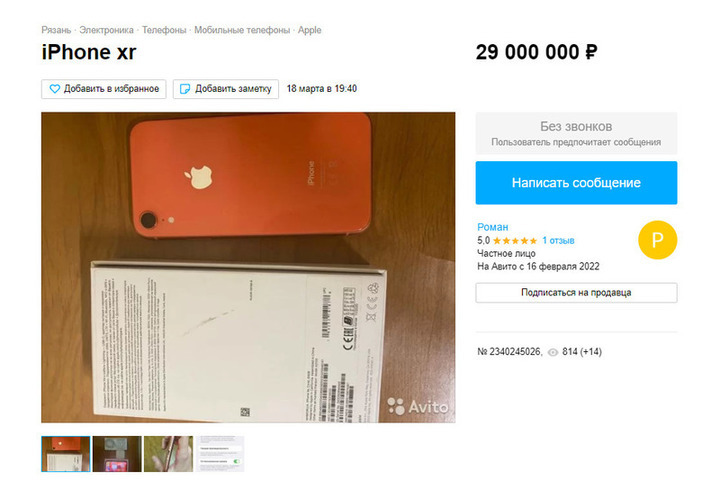This screenshot has height=480, width=720.
Task: Click the Avito watermark logo on photo
Action: [x=417, y=406]
